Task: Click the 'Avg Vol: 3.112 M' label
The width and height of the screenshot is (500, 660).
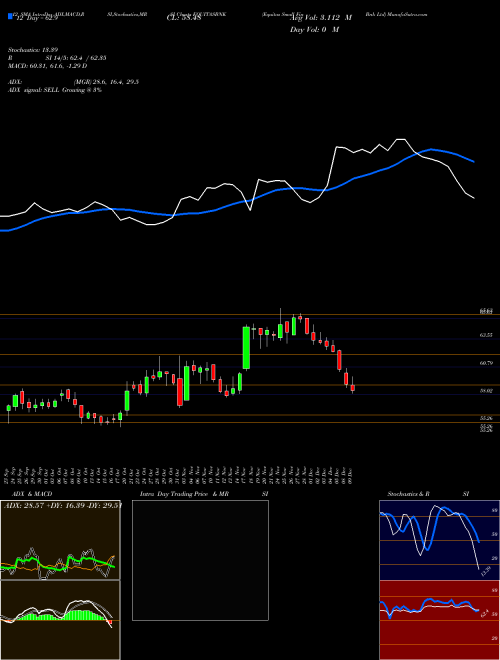Action: (321, 18)
